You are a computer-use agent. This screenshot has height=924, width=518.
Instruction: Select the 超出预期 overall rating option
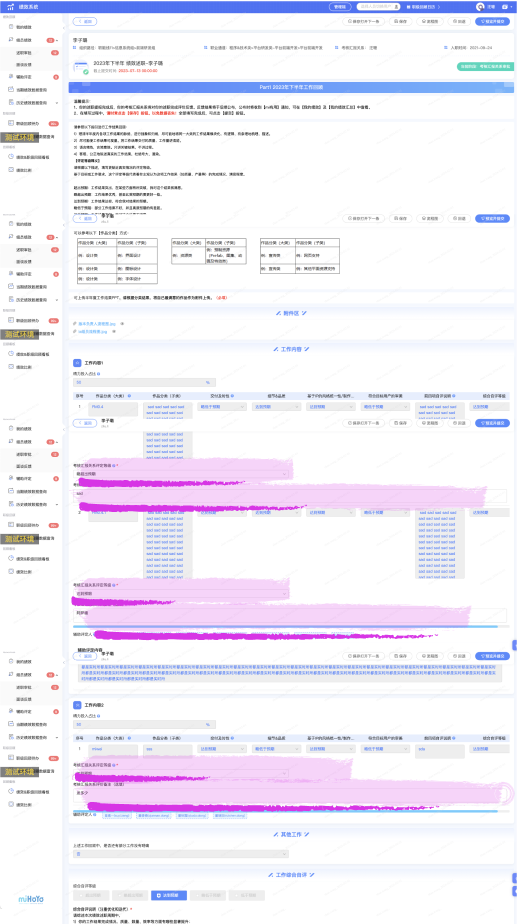(91, 896)
